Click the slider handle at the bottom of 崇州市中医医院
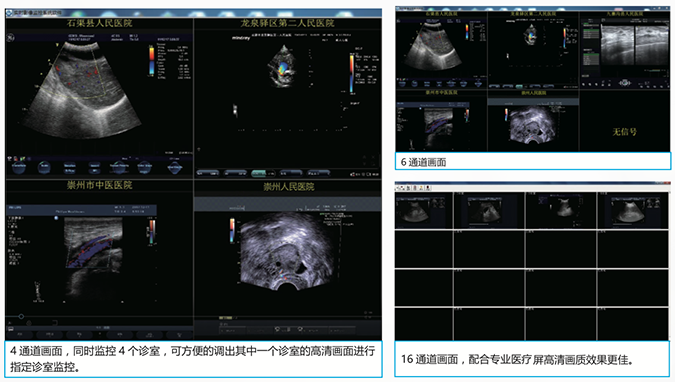The width and height of the screenshot is (675, 382). click(x=21, y=317)
